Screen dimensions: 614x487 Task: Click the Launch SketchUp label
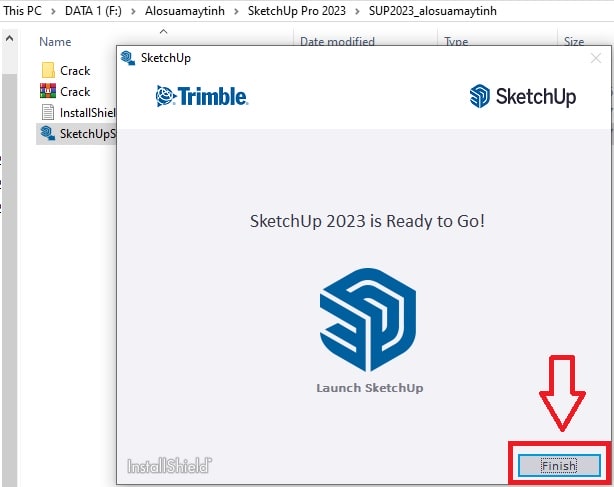tap(370, 388)
